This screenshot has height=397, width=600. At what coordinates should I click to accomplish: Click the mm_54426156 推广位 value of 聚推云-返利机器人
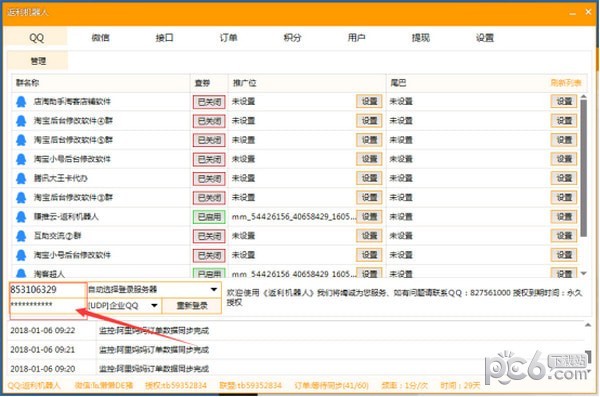click(293, 217)
